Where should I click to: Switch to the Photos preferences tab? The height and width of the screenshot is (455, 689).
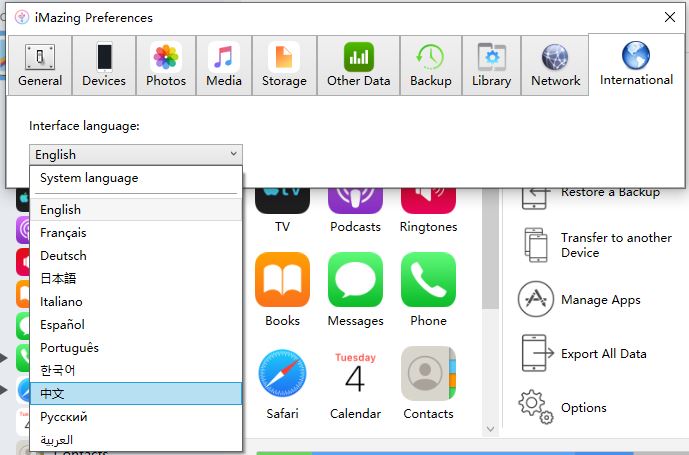[166, 65]
